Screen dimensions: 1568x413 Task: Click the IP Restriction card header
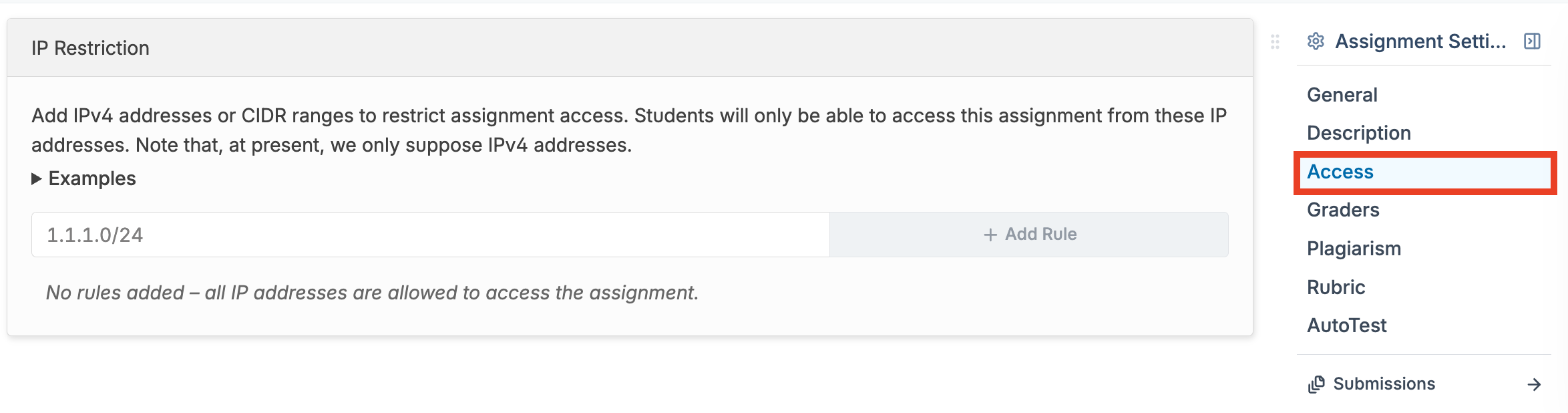pyautogui.click(x=90, y=48)
